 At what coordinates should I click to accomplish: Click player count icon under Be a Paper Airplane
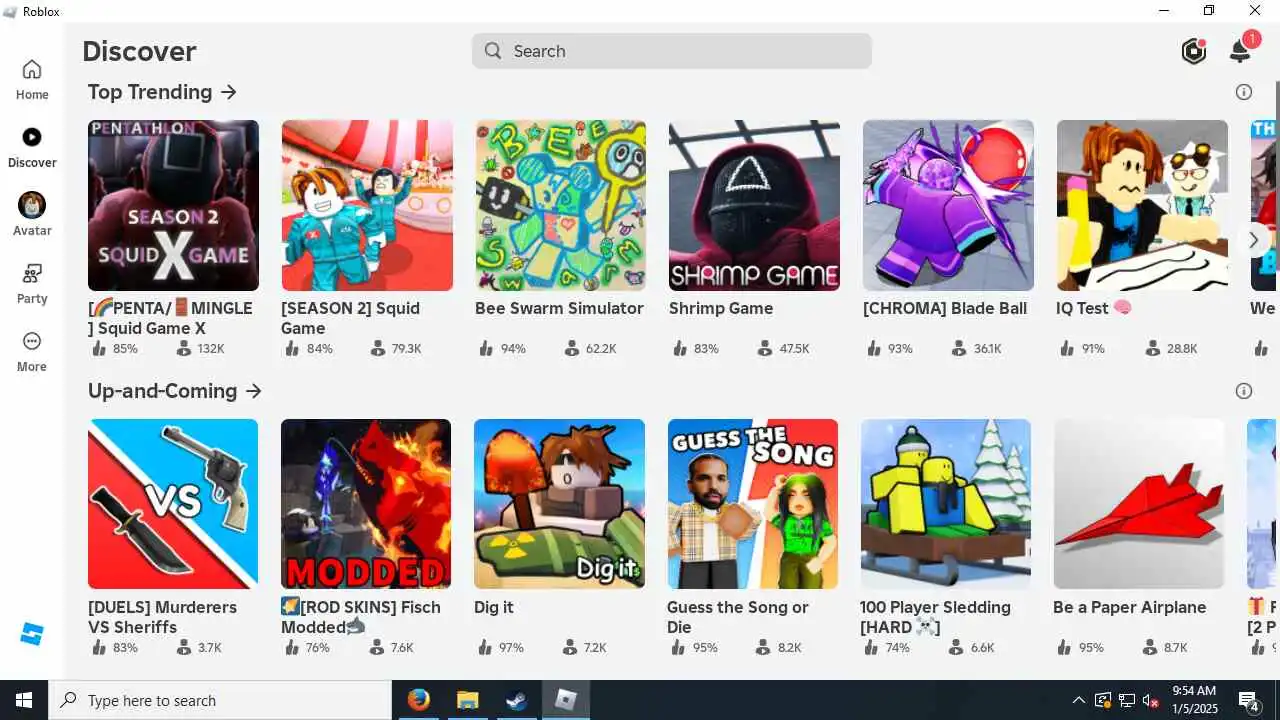(x=1149, y=647)
